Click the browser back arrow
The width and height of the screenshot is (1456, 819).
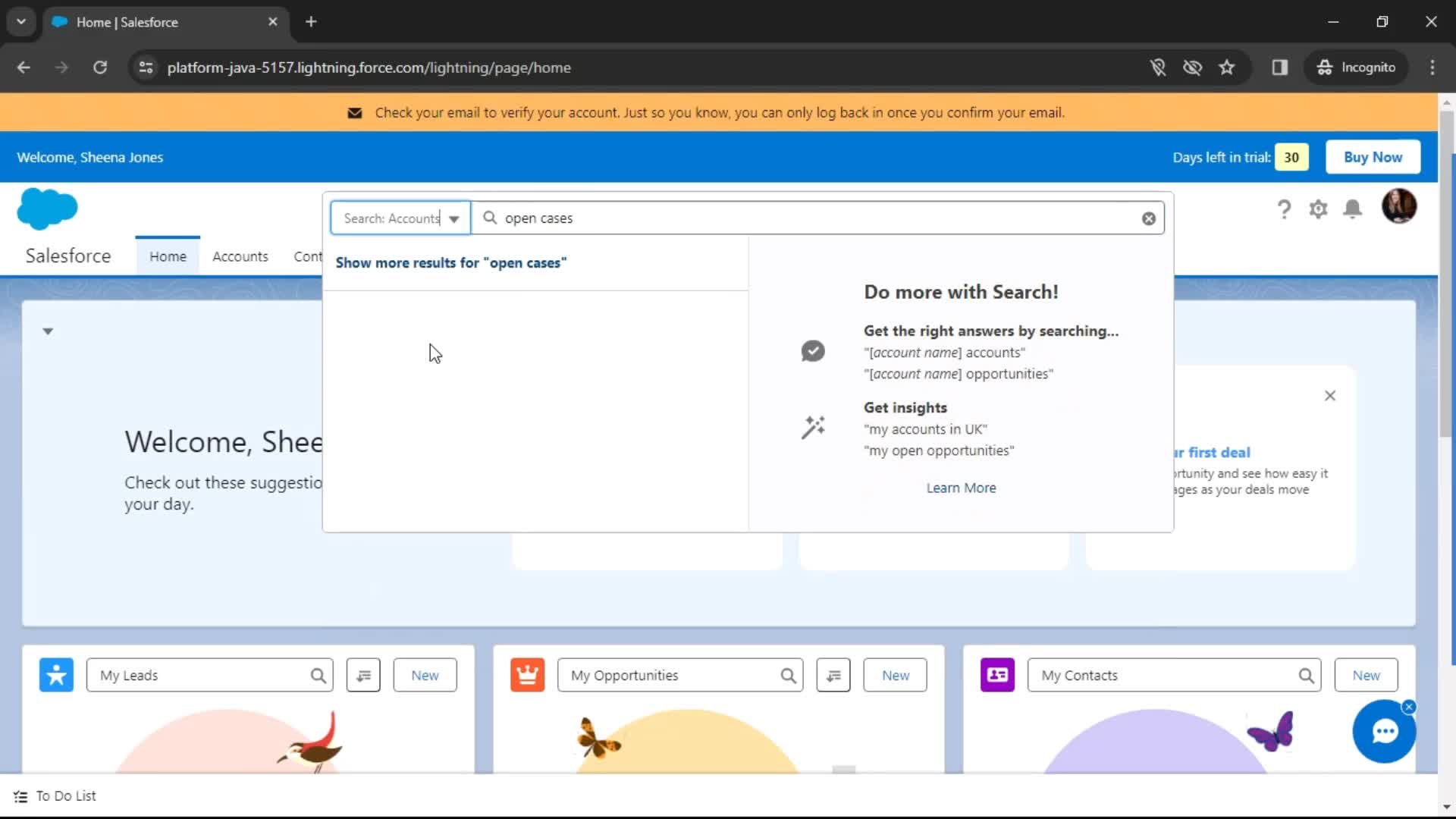coord(24,67)
